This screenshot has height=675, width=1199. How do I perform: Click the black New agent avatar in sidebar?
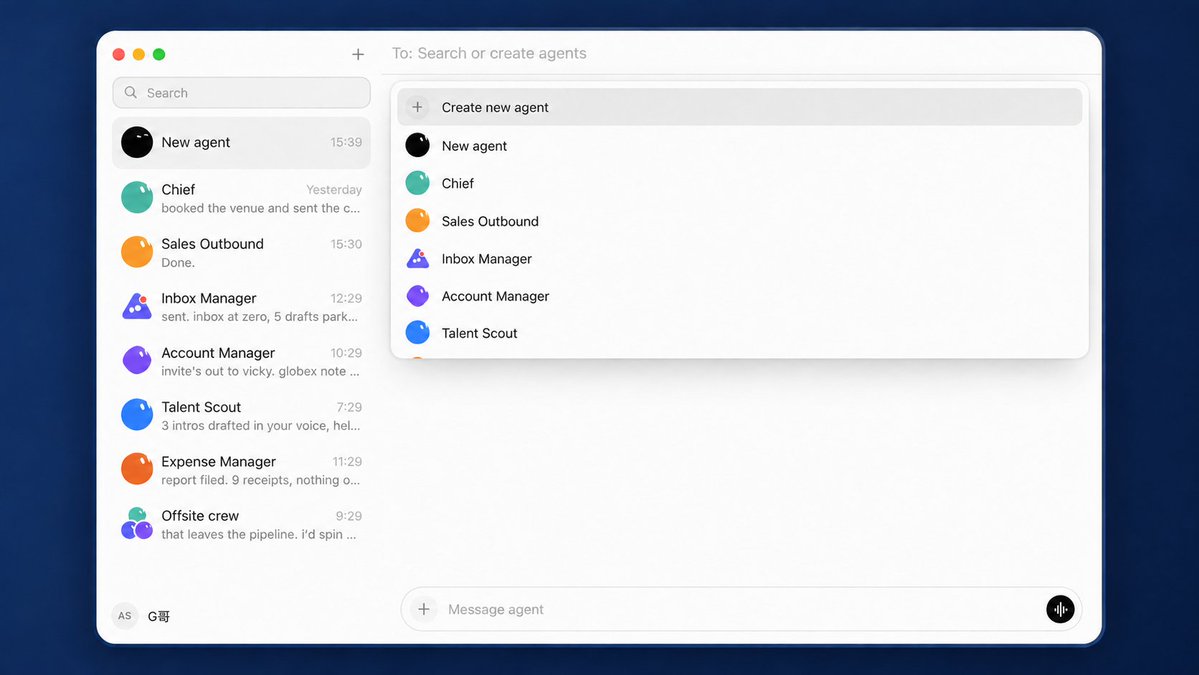[137, 142]
